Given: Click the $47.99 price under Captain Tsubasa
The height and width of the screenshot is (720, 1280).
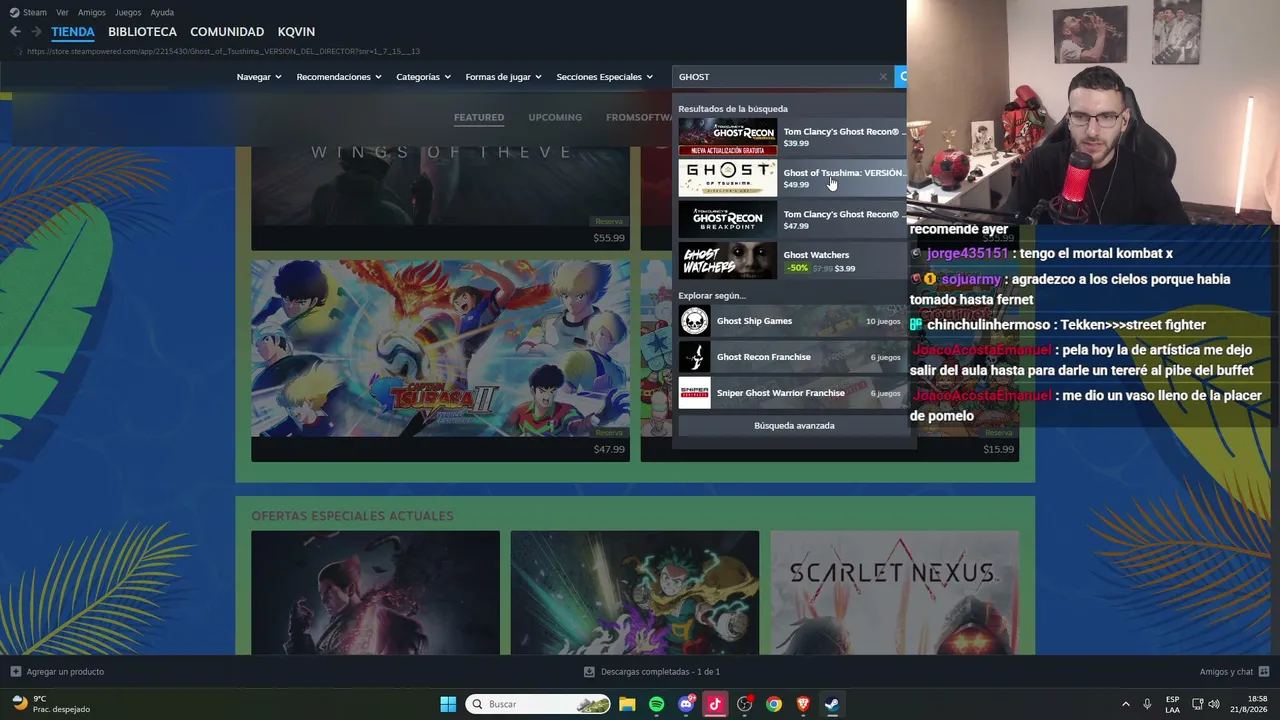Looking at the screenshot, I should (x=609, y=450).
